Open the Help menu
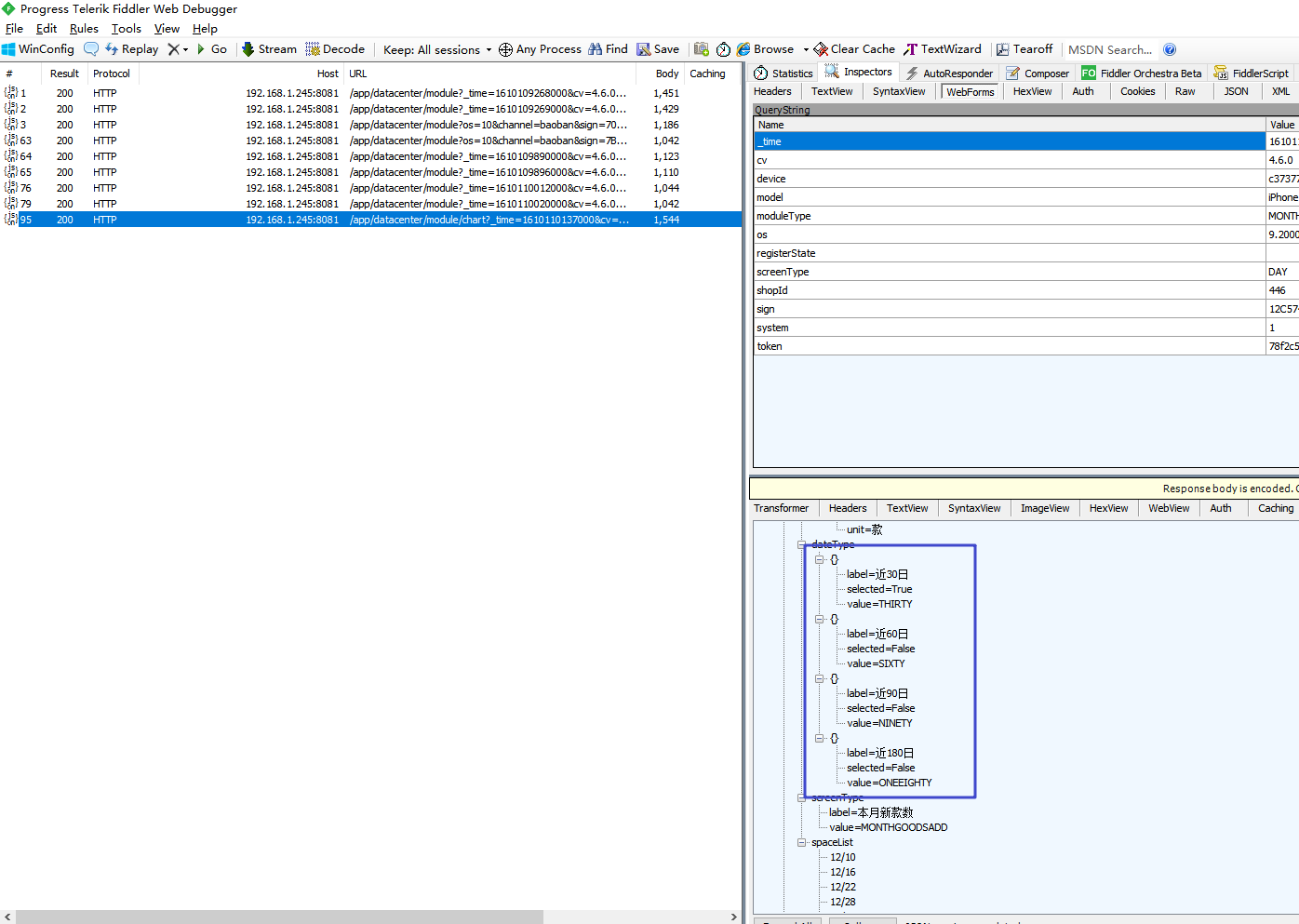 point(205,29)
